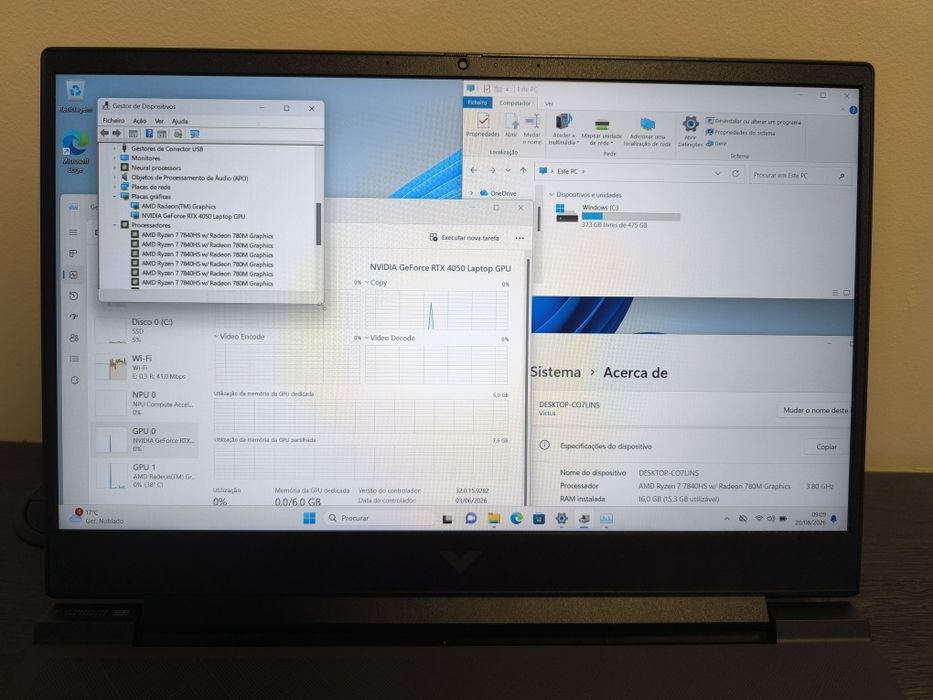This screenshot has height=700, width=933.
Task: Click the scan hardware monitor icon in Device Manager toolbar
Action: [x=194, y=135]
